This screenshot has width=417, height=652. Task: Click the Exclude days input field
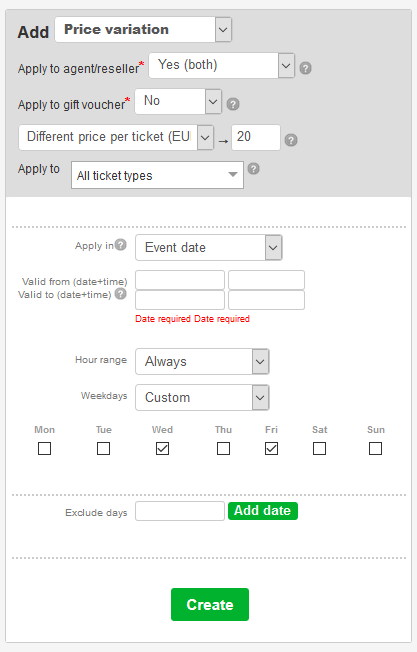coord(180,511)
